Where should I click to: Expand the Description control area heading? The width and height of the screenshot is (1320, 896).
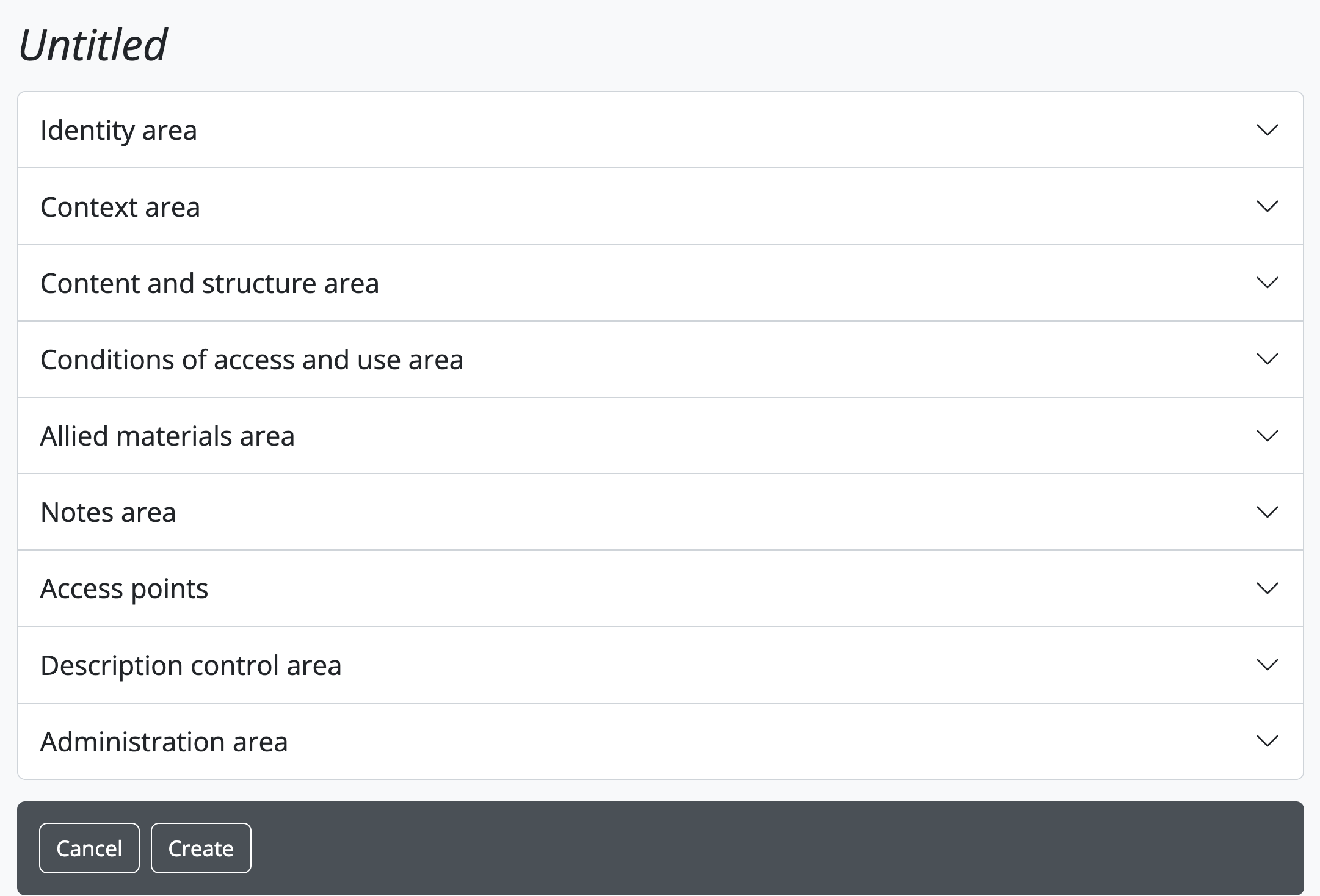point(190,665)
